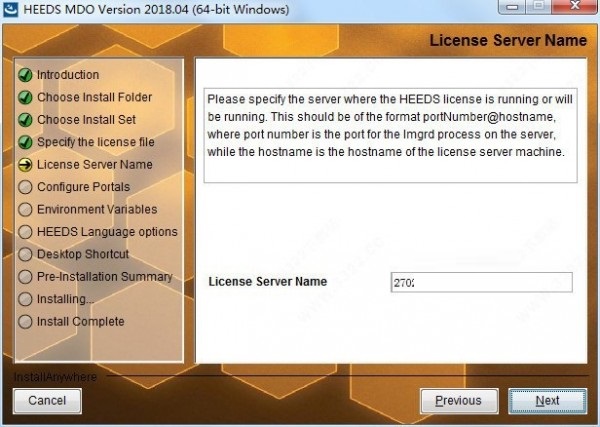The image size is (600, 427).
Task: Click the circle icon next to Installing...
Action: coord(25,299)
